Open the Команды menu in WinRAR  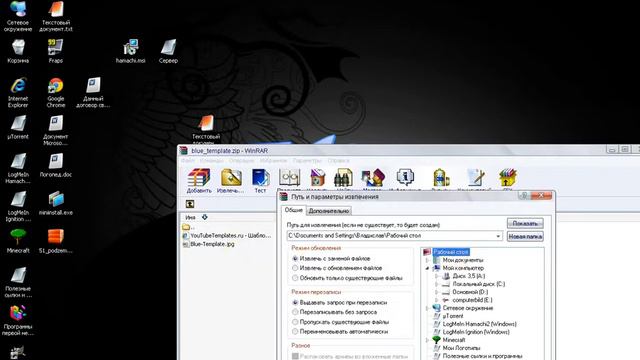211,161
